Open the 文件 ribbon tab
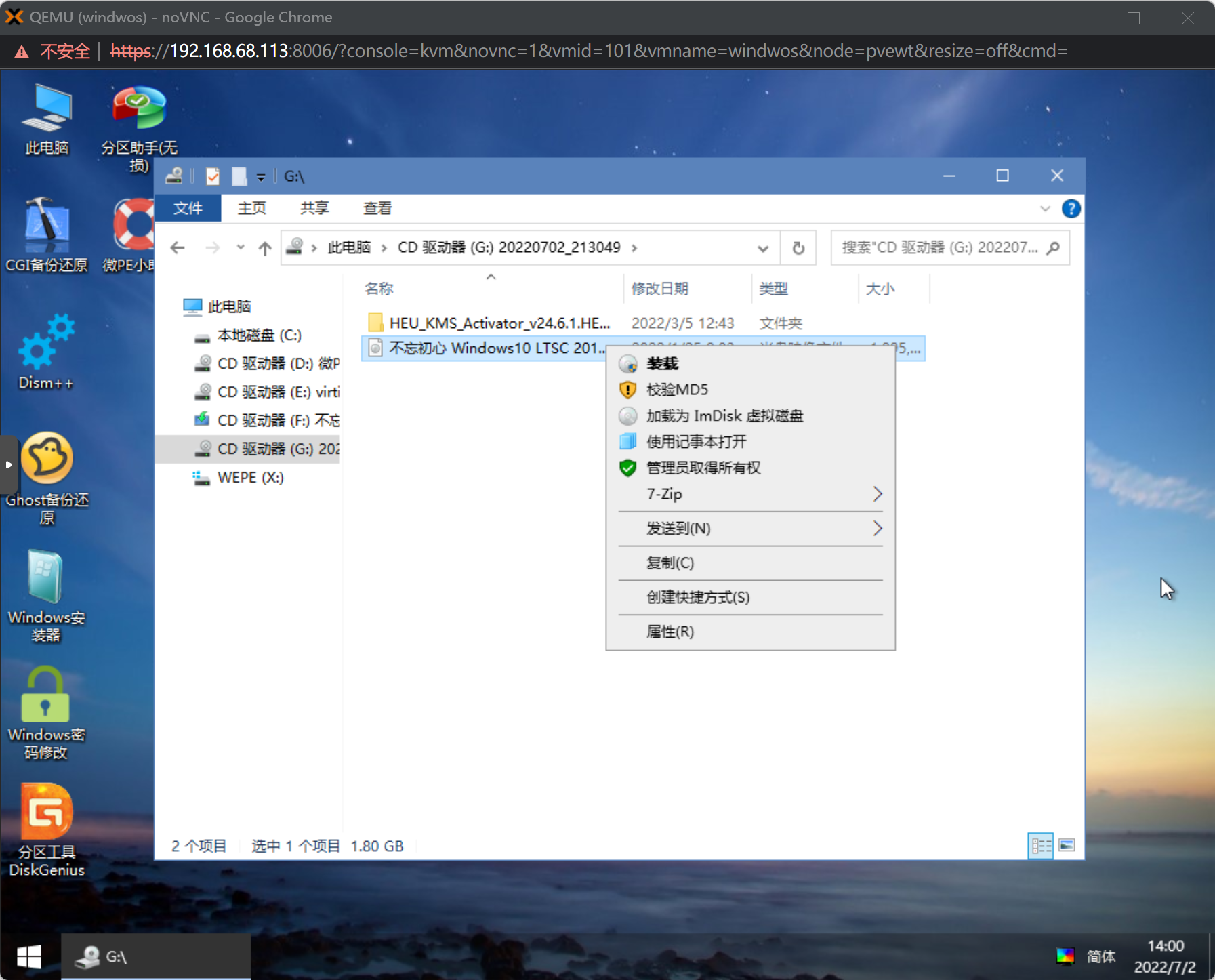This screenshot has height=980, width=1215. (188, 208)
